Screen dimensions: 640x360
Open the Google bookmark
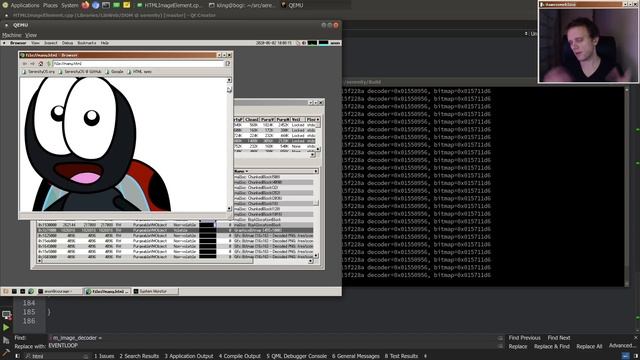[x=114, y=71]
